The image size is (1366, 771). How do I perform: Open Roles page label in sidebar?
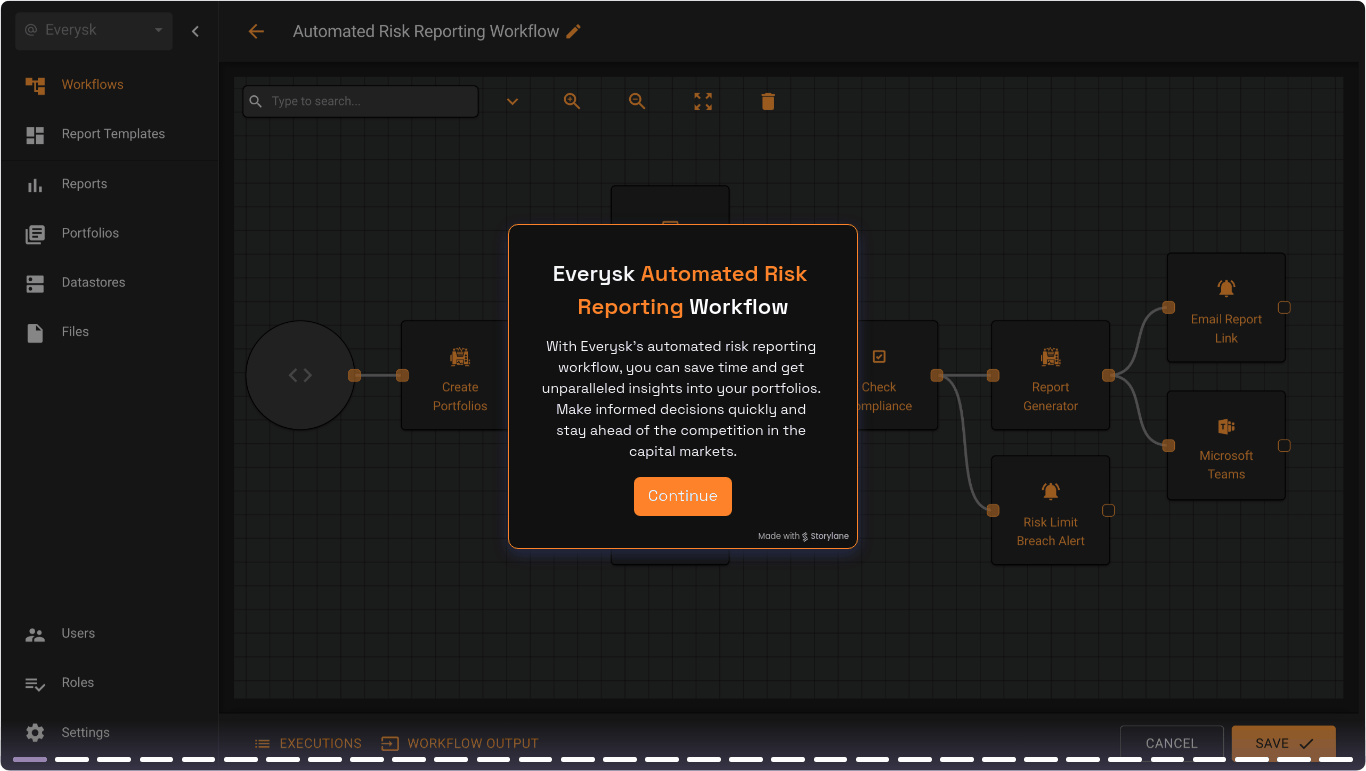point(78,683)
